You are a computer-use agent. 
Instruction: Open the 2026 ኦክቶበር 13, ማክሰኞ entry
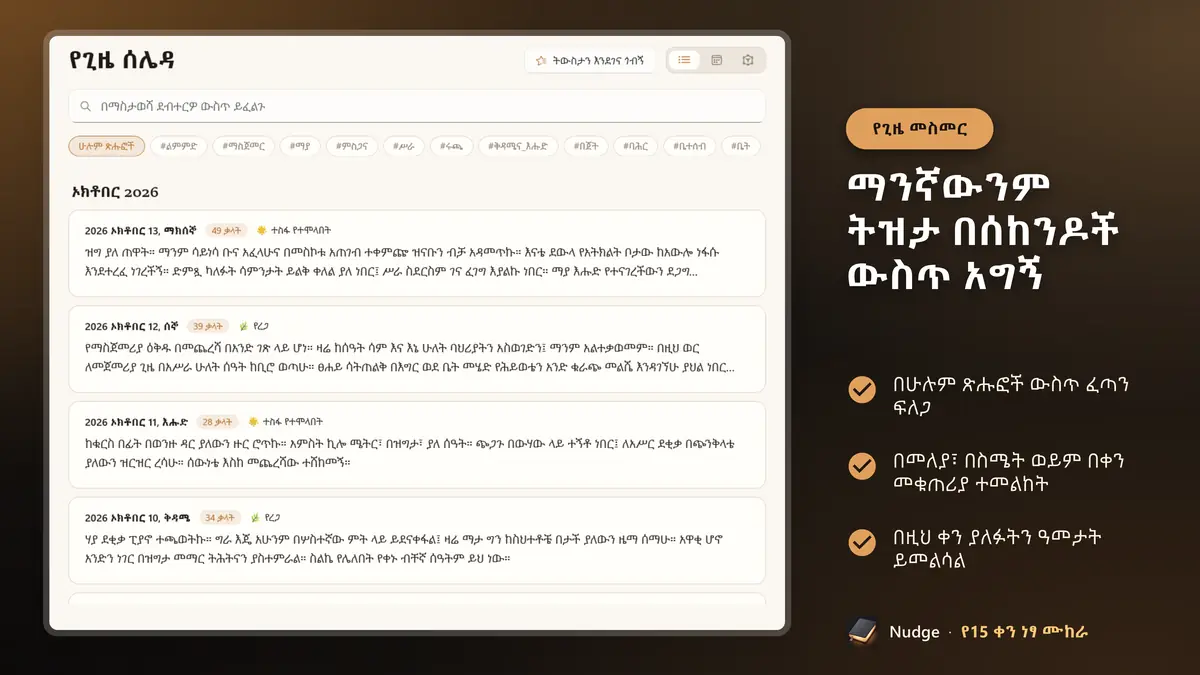pyautogui.click(x=417, y=253)
